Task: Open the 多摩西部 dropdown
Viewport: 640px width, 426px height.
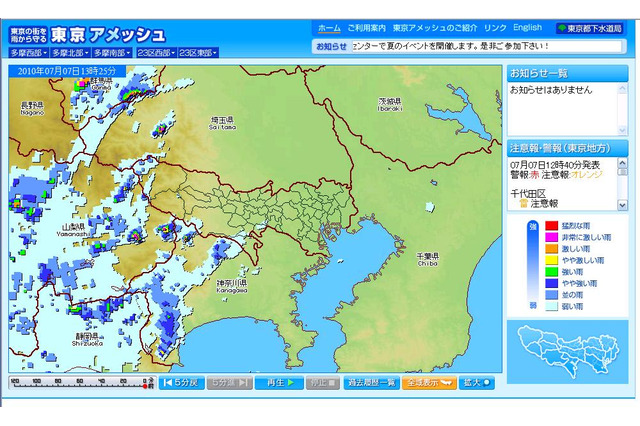Action: pyautogui.click(x=28, y=53)
